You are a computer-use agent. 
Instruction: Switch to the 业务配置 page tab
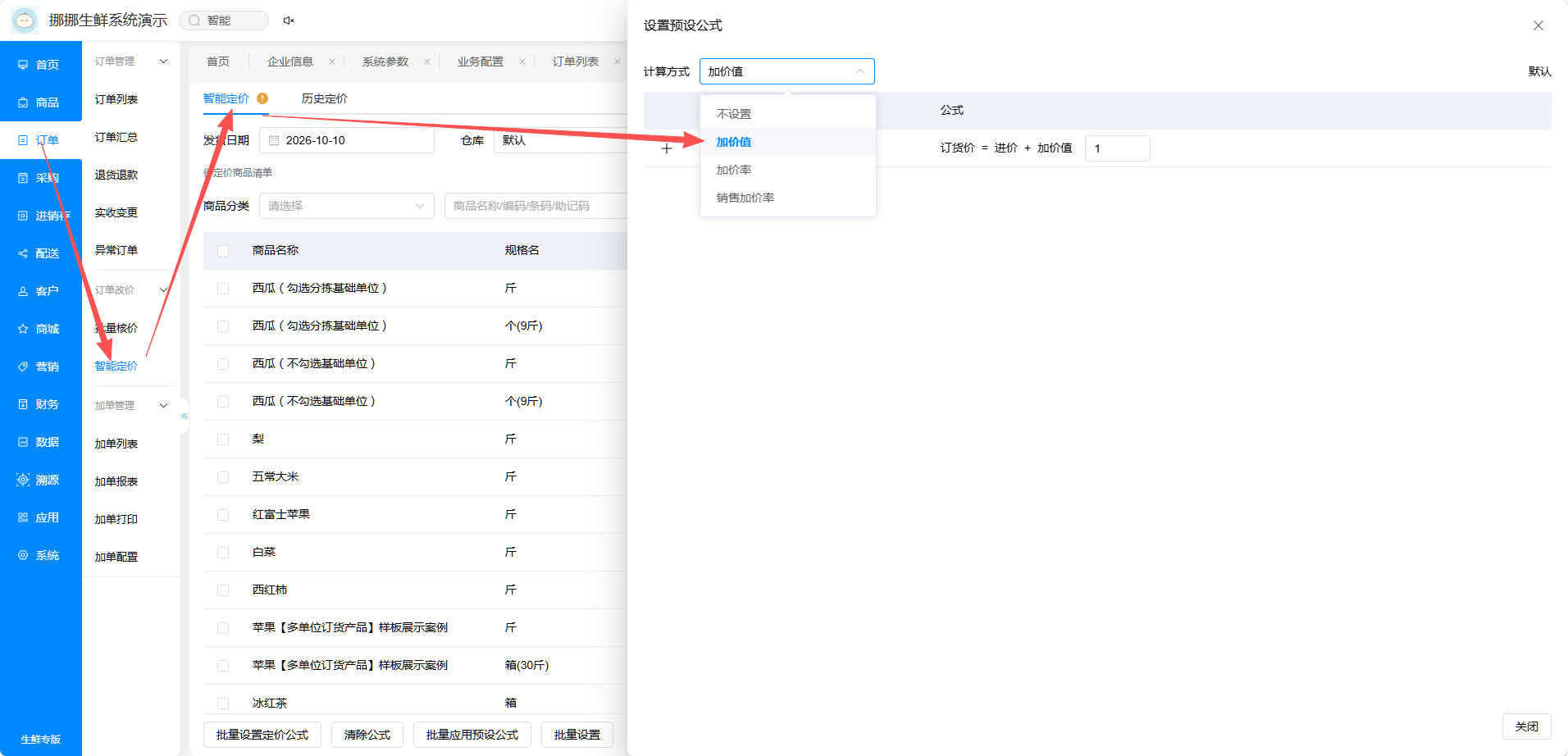[481, 61]
